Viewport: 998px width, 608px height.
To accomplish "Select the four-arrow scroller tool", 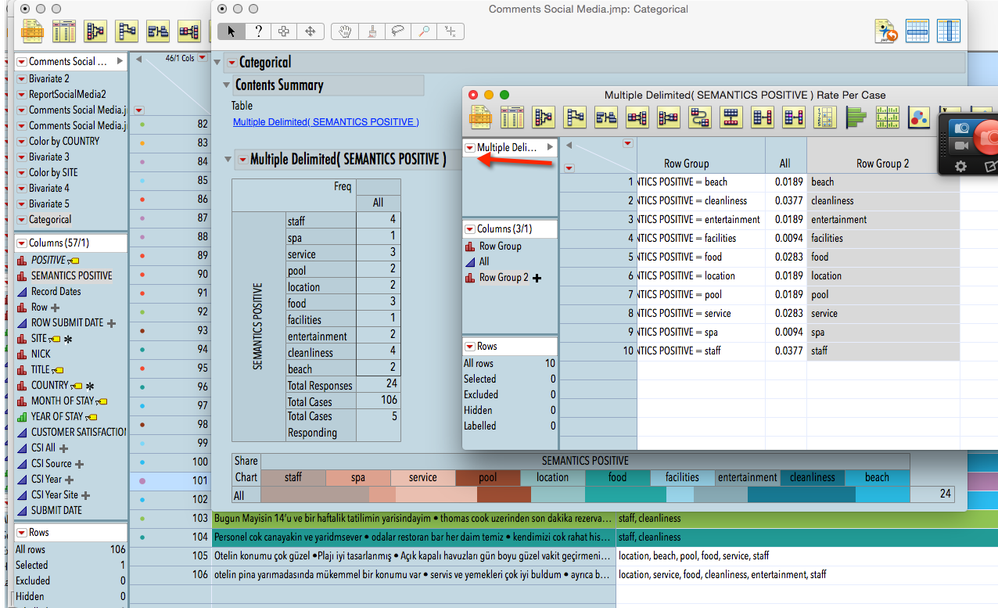I will (311, 31).
